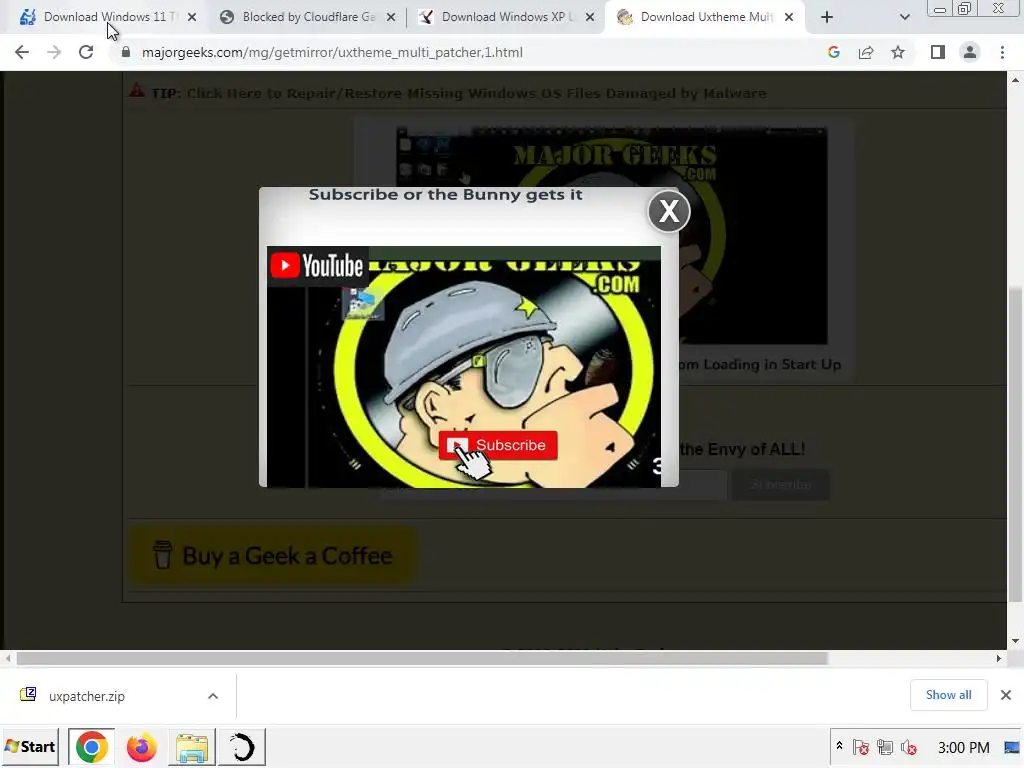Click the browser forward arrow
The height and width of the screenshot is (768, 1024).
(54, 52)
